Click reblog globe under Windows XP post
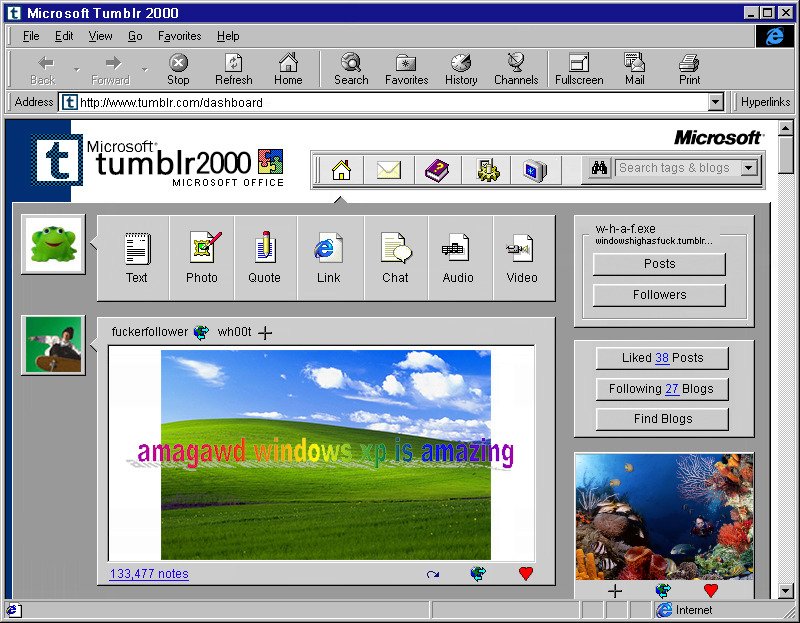The height and width of the screenshot is (623, 800). click(x=478, y=574)
